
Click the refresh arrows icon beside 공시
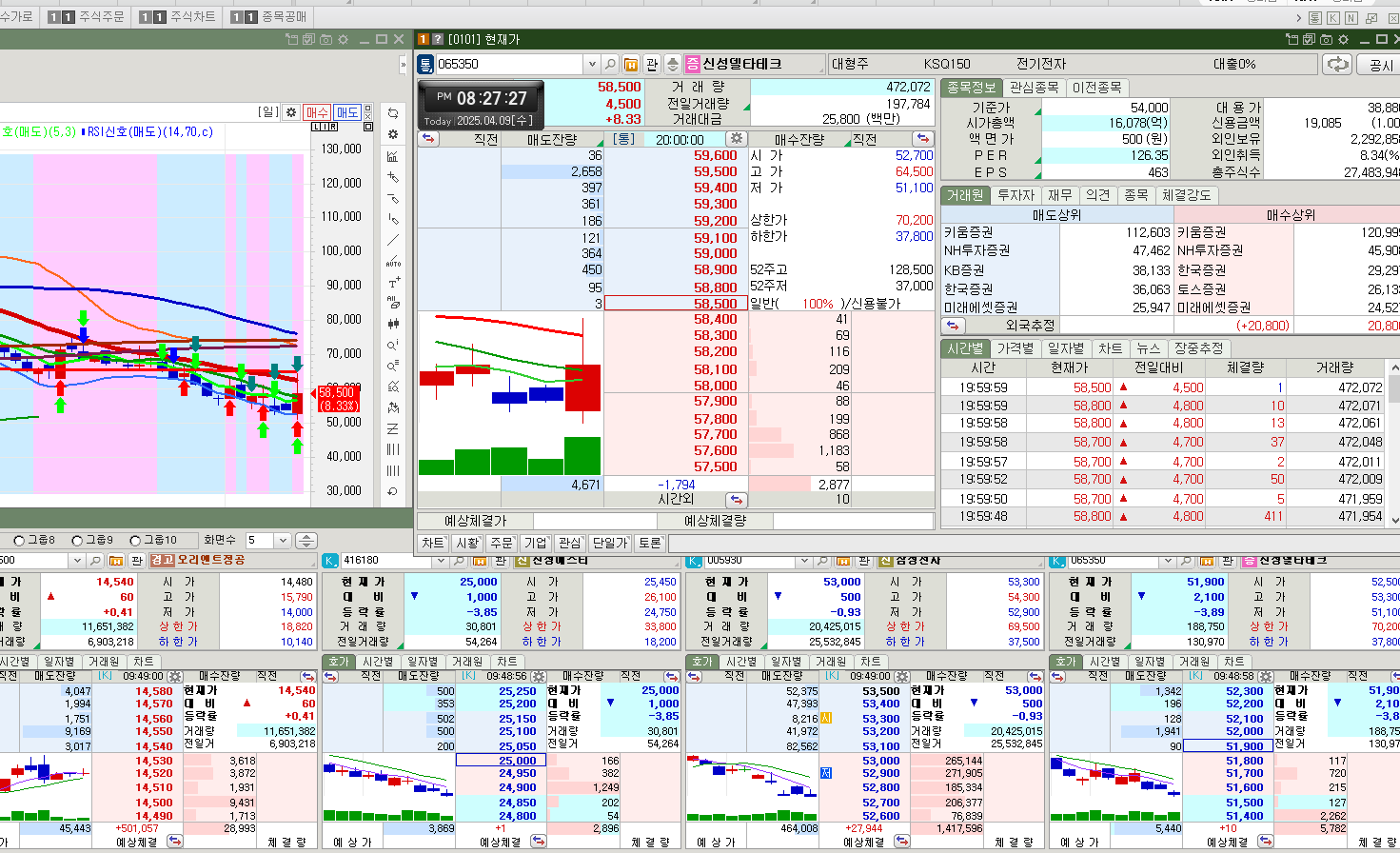pos(1337,64)
